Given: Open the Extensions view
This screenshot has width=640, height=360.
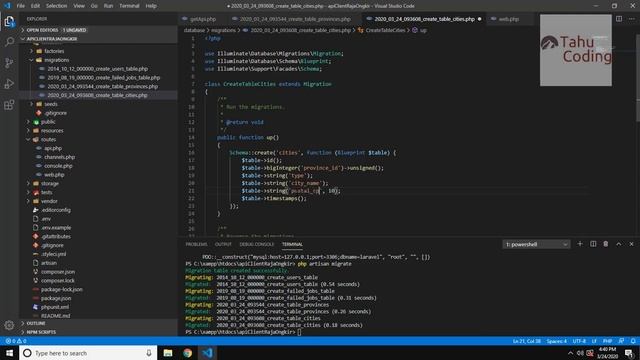Looking at the screenshot, I should tap(9, 105).
